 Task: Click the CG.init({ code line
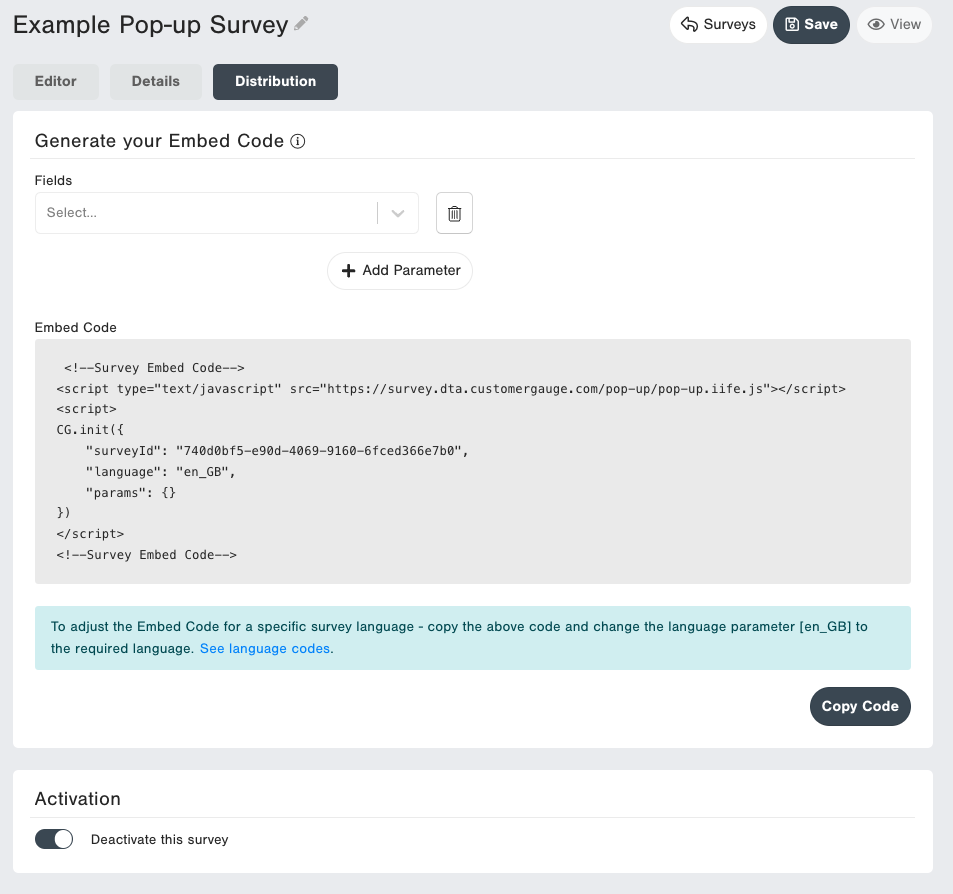coord(90,430)
